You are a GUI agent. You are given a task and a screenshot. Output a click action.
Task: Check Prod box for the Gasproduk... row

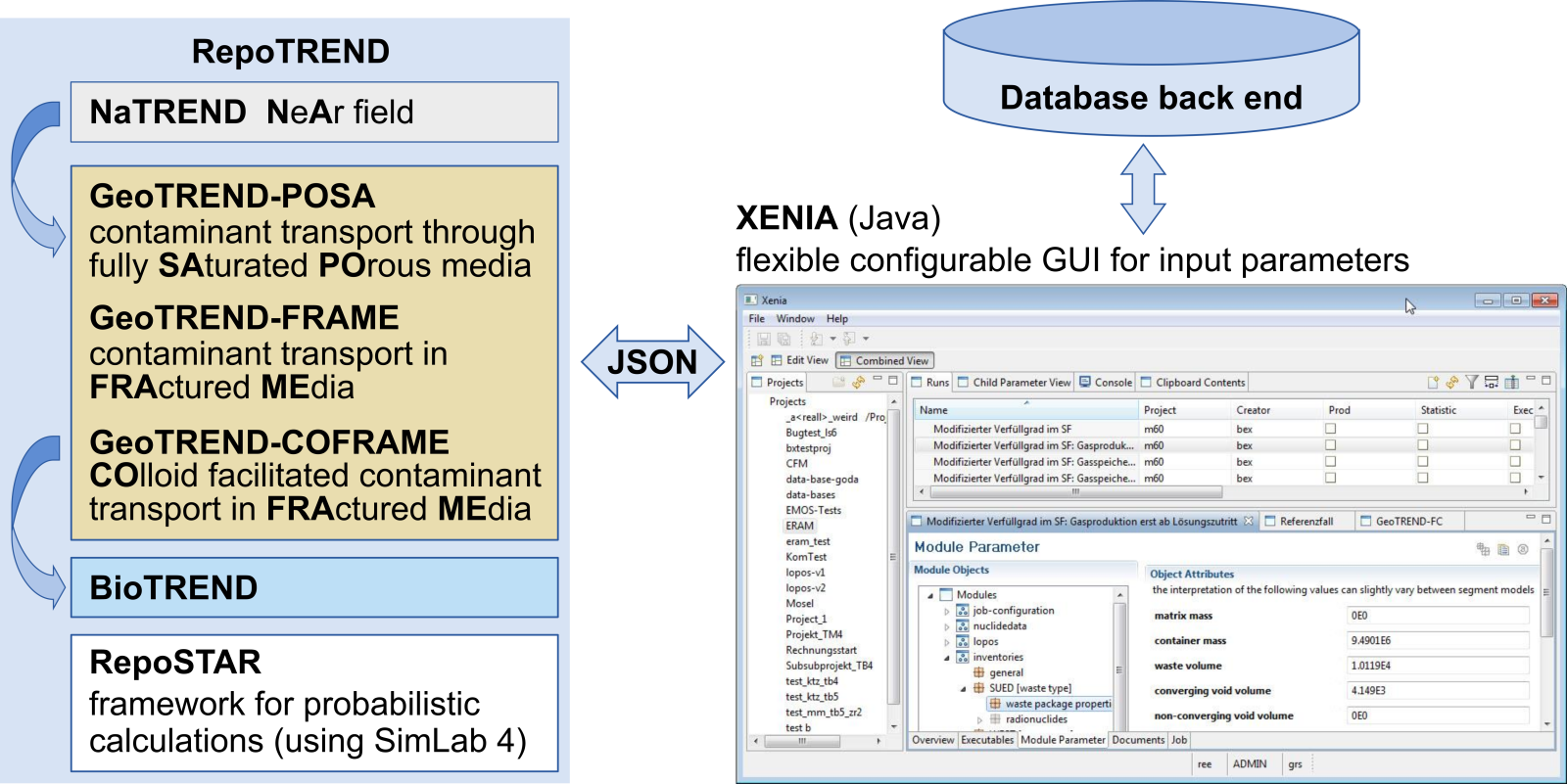tap(1331, 445)
